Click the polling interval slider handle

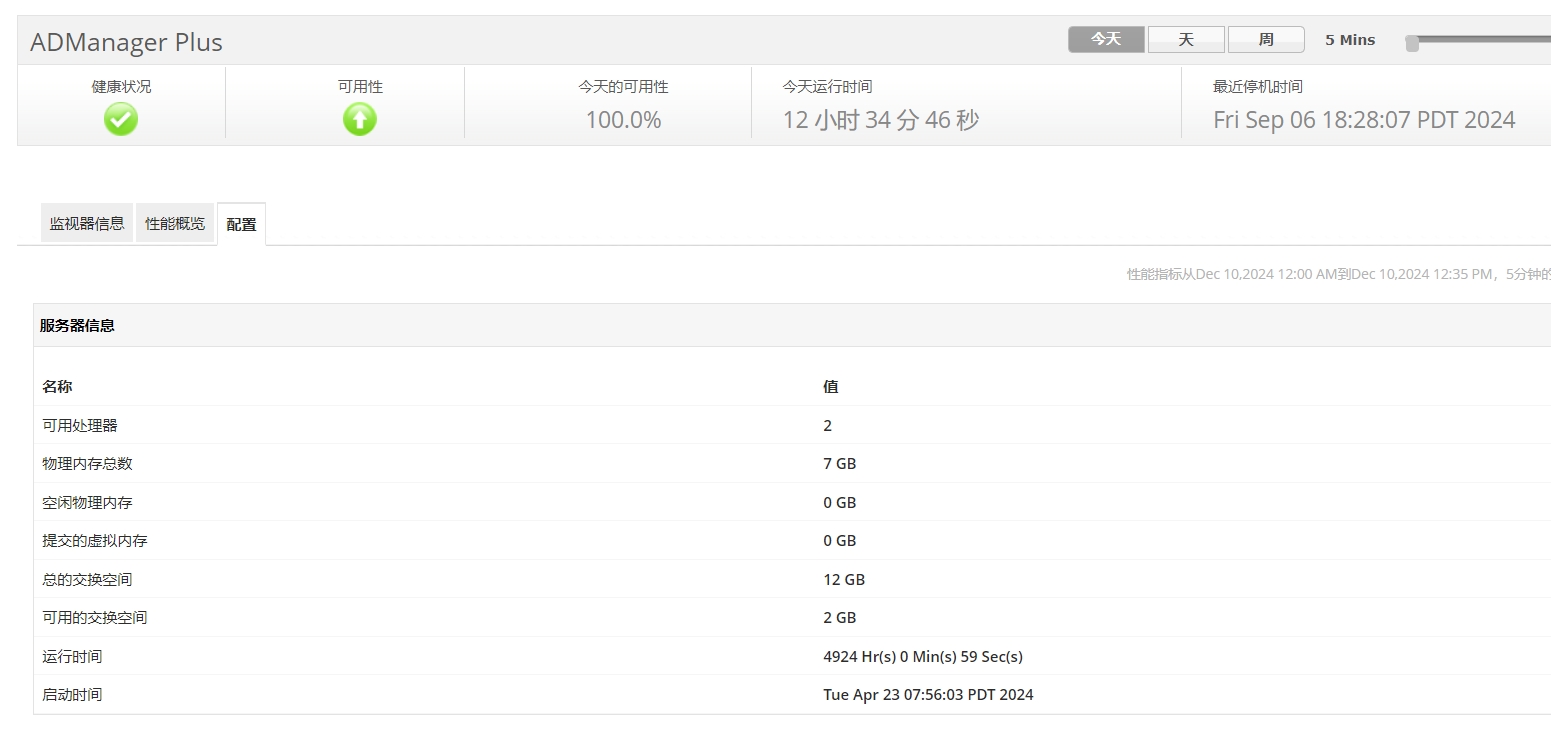coord(1412,42)
